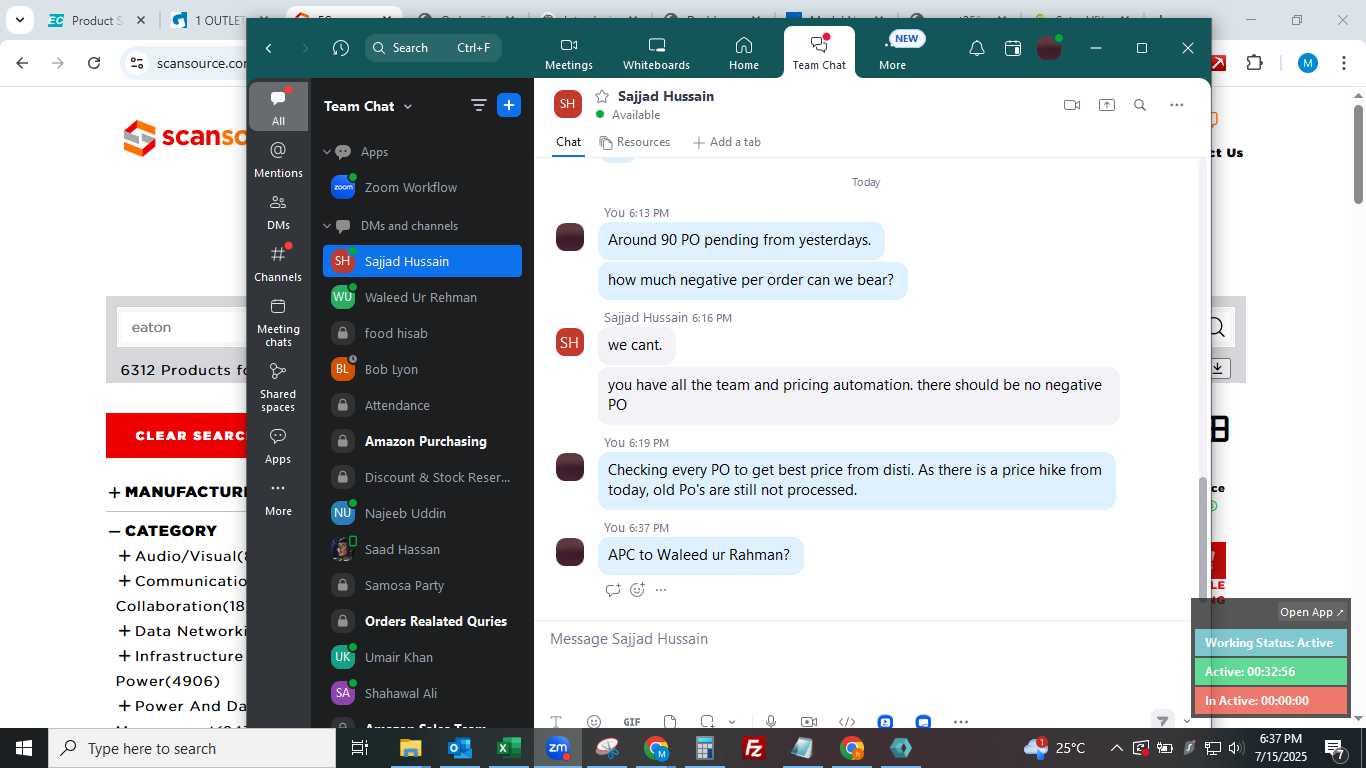
Task: Star the Sajjad Hussain chat
Action: point(602,96)
